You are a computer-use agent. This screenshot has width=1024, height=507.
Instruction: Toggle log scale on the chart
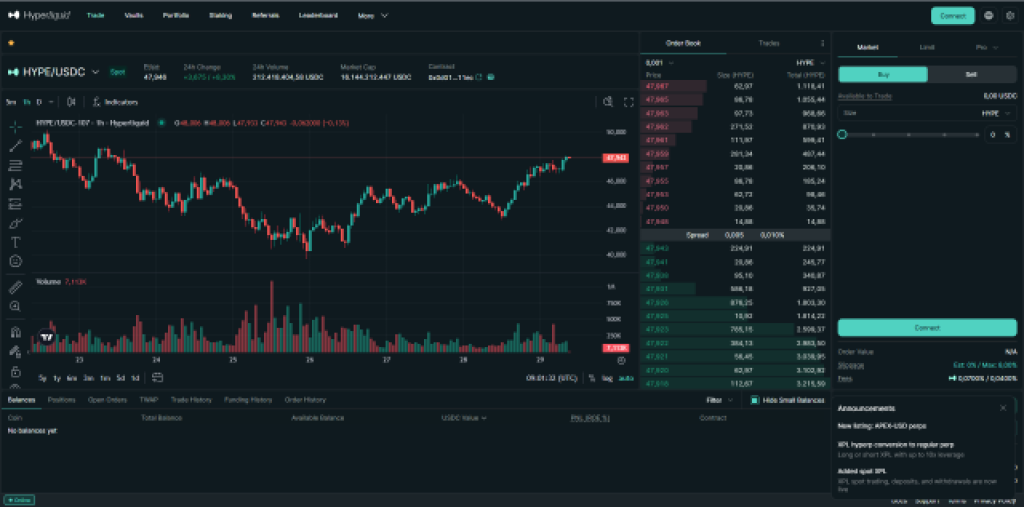[x=607, y=378]
